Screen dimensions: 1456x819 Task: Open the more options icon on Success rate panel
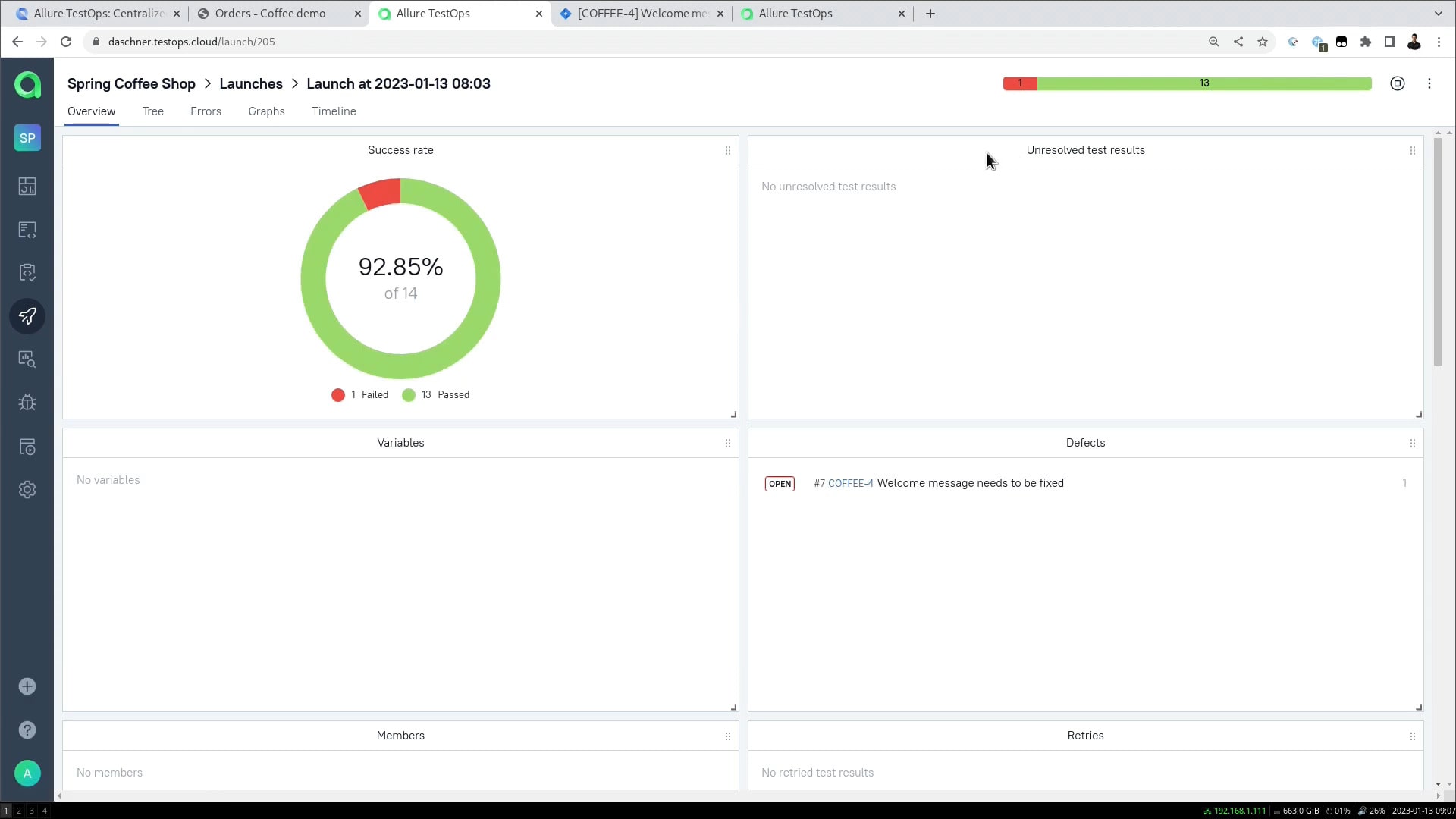tap(727, 150)
